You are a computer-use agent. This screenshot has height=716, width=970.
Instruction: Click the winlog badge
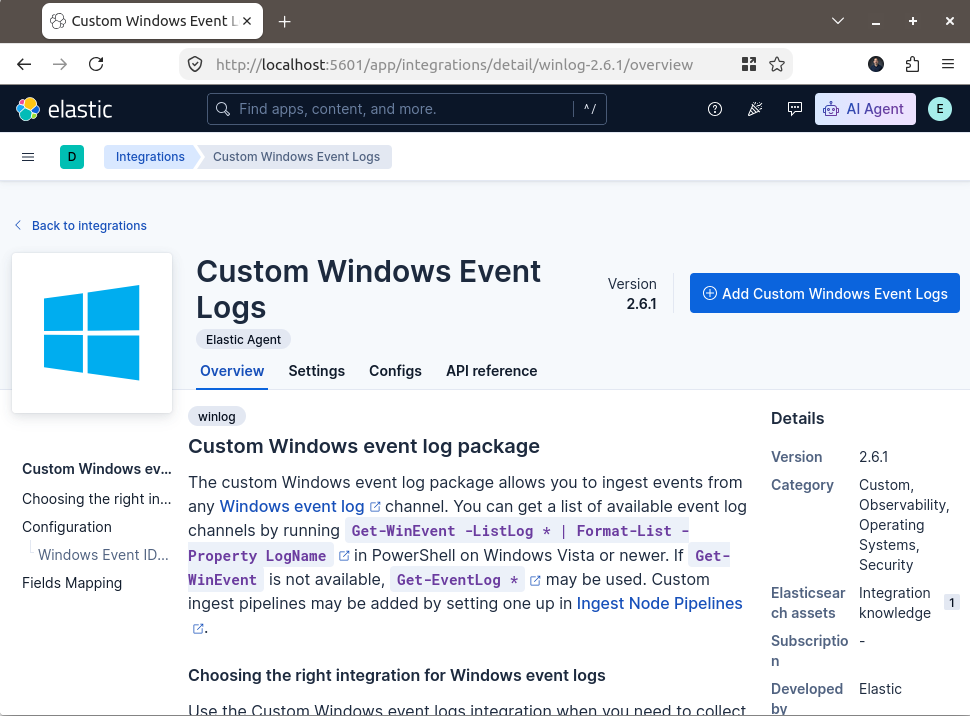(217, 416)
